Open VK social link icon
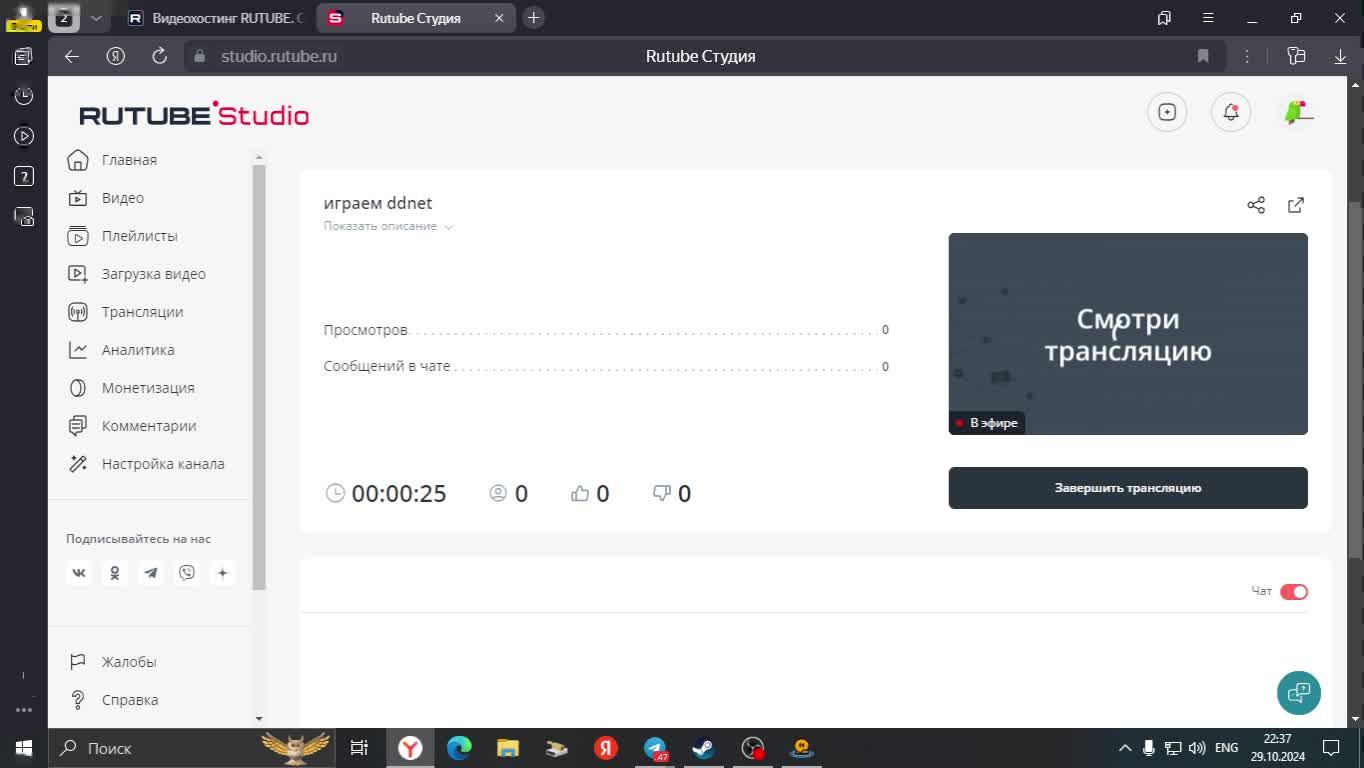1364x768 pixels. click(x=79, y=573)
